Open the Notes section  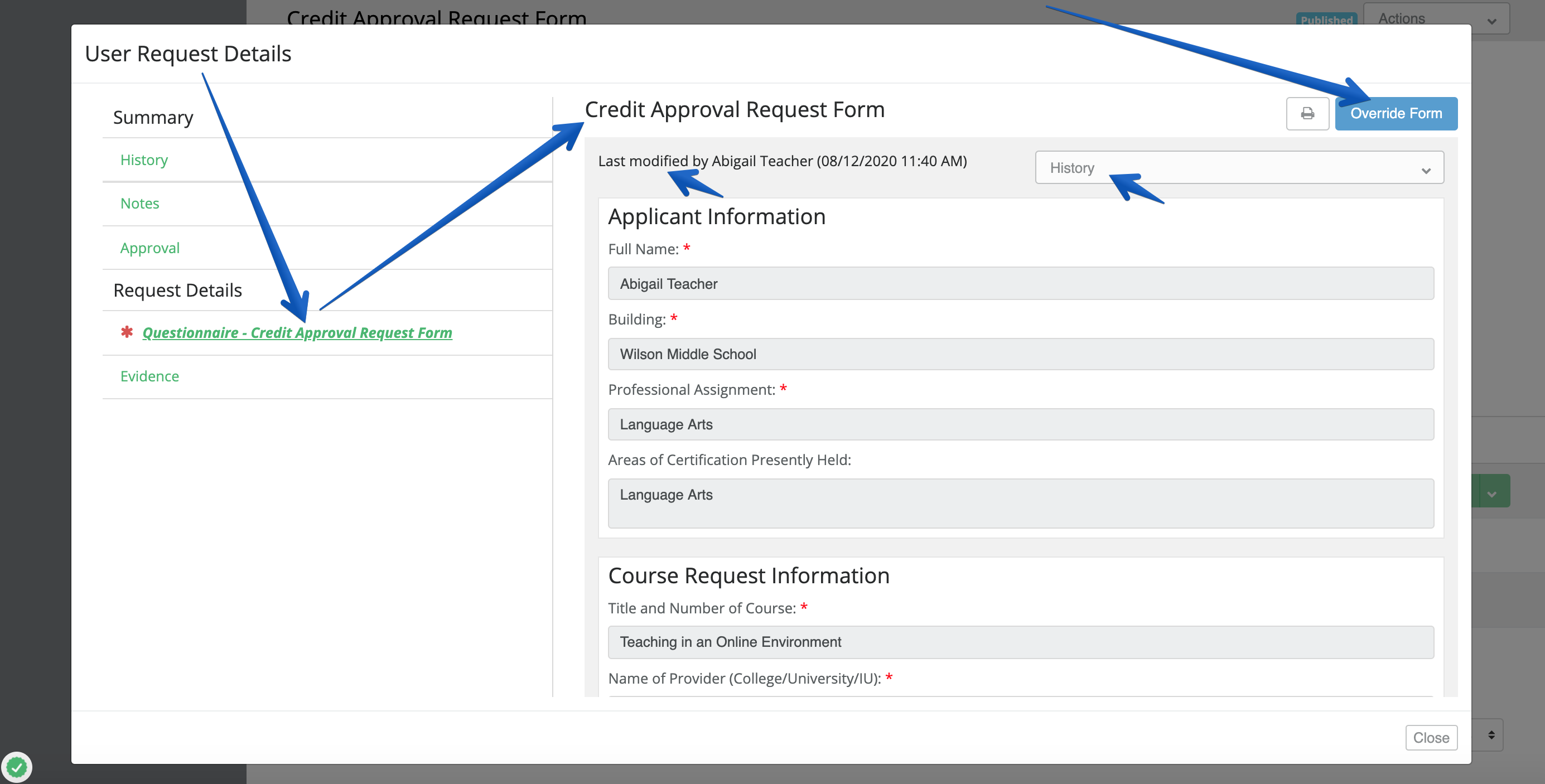pos(140,204)
